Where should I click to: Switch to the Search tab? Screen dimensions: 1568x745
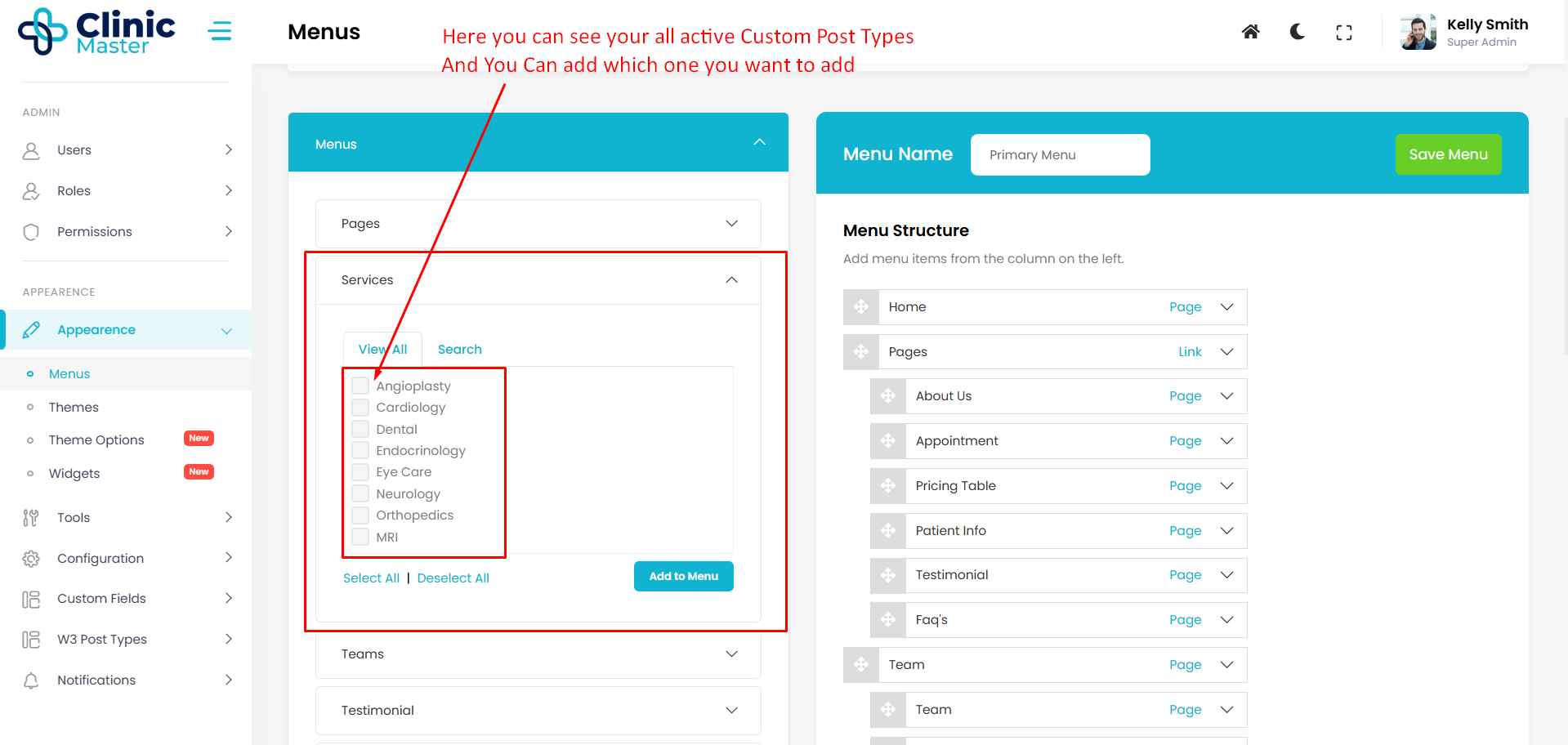click(459, 350)
